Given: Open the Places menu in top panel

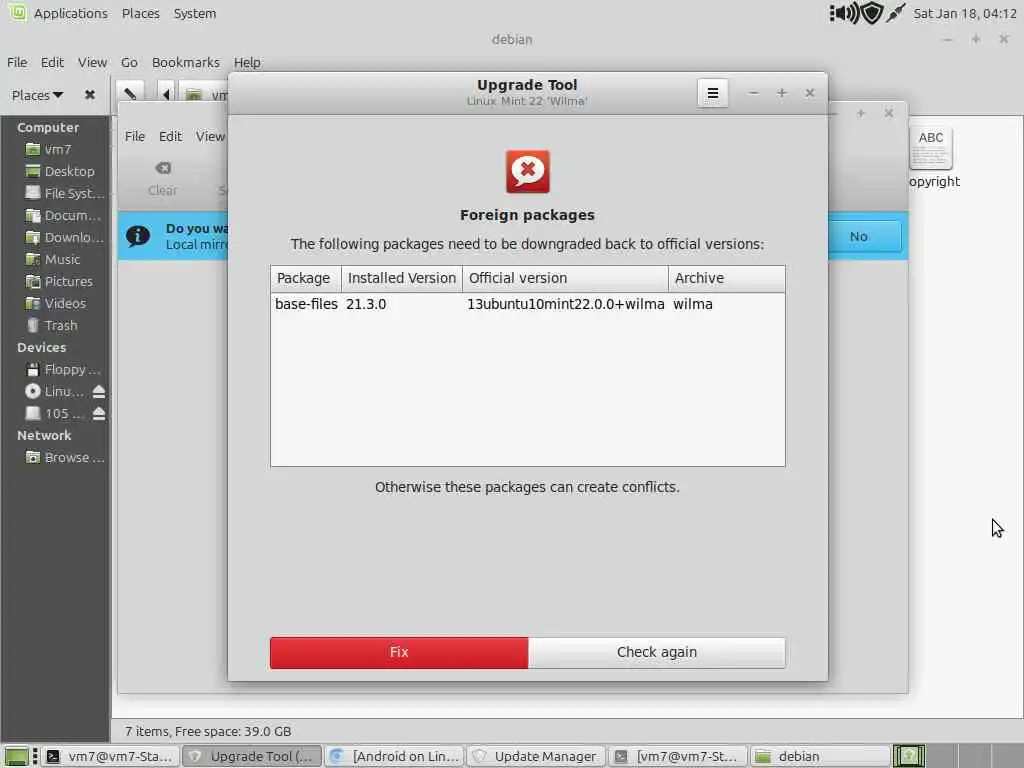Looking at the screenshot, I should coord(140,13).
